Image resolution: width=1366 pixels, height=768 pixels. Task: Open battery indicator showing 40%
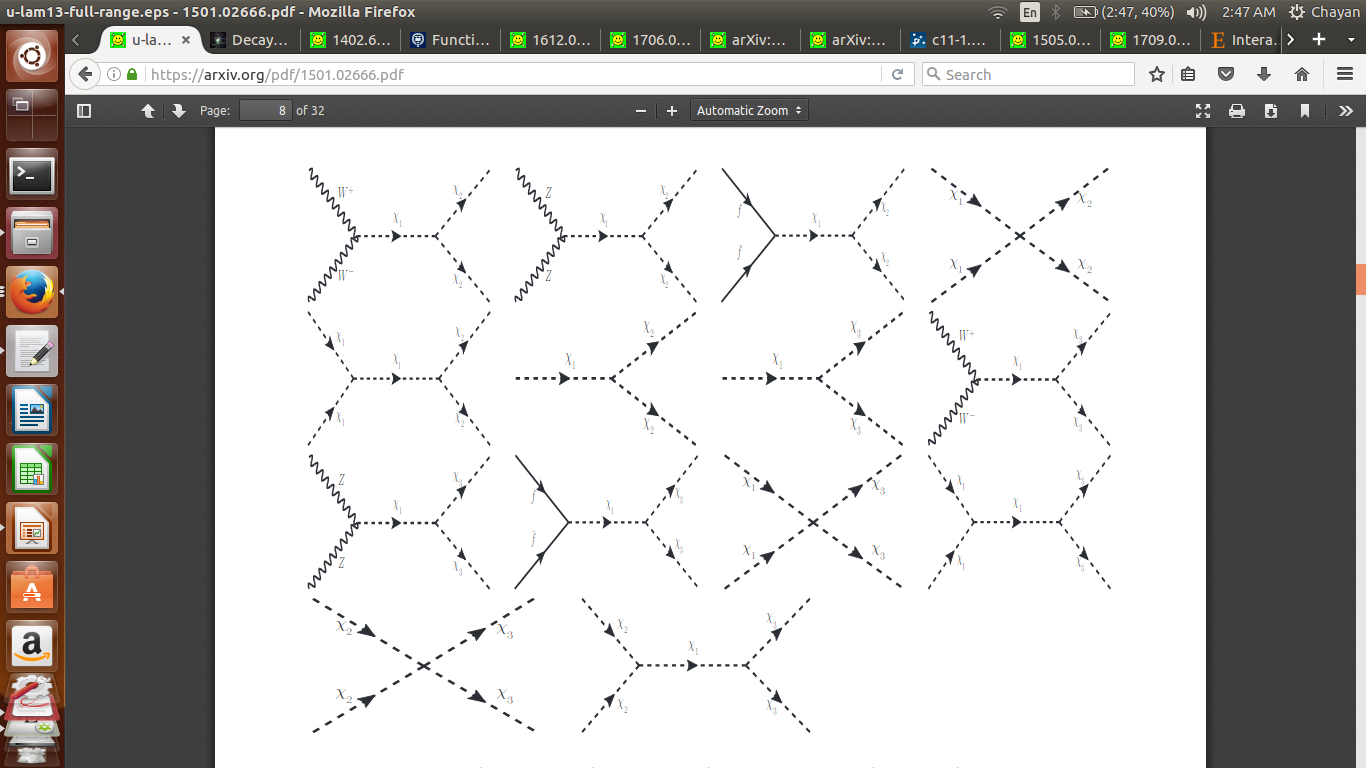(x=1123, y=12)
